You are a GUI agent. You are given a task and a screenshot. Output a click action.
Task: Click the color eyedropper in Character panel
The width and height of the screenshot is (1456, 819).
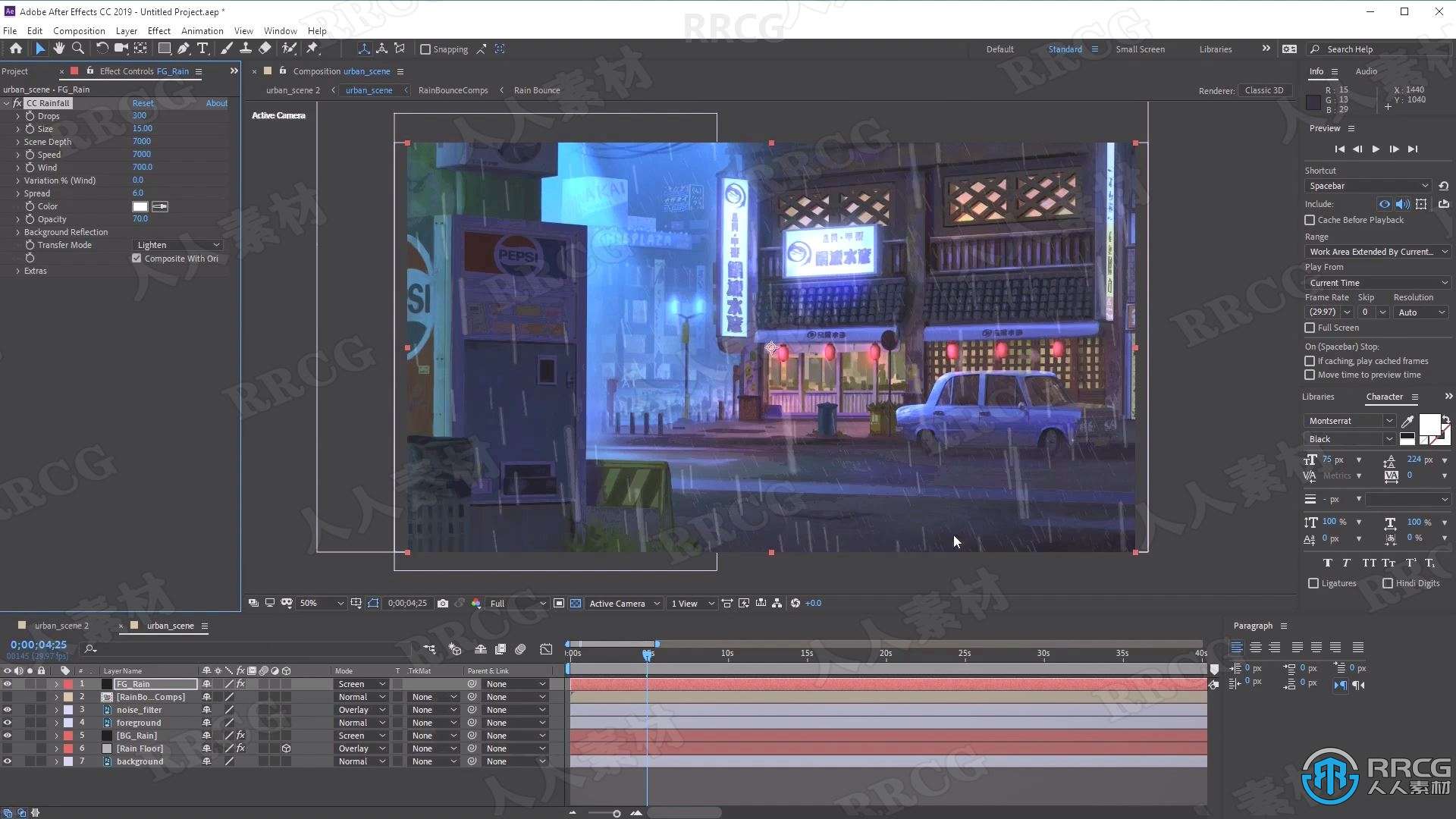pyautogui.click(x=1407, y=421)
